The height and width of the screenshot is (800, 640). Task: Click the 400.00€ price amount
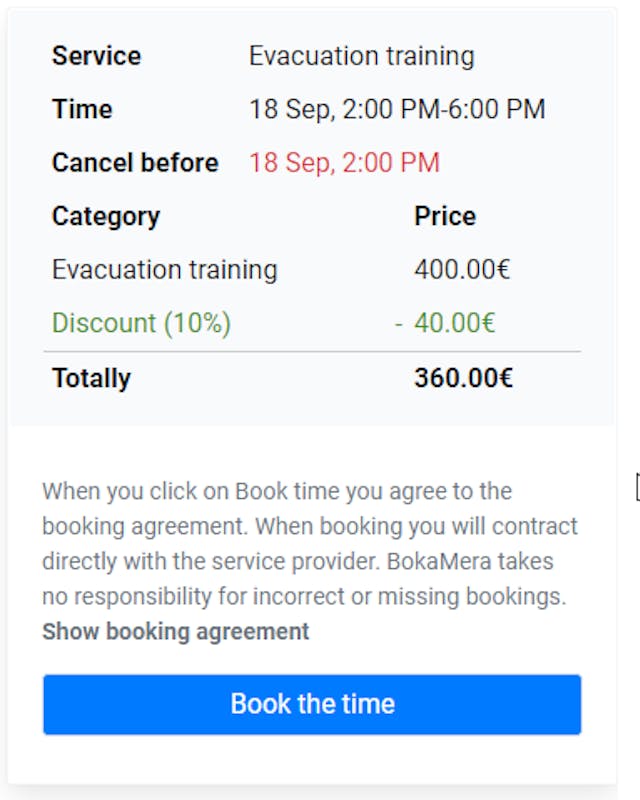click(462, 269)
